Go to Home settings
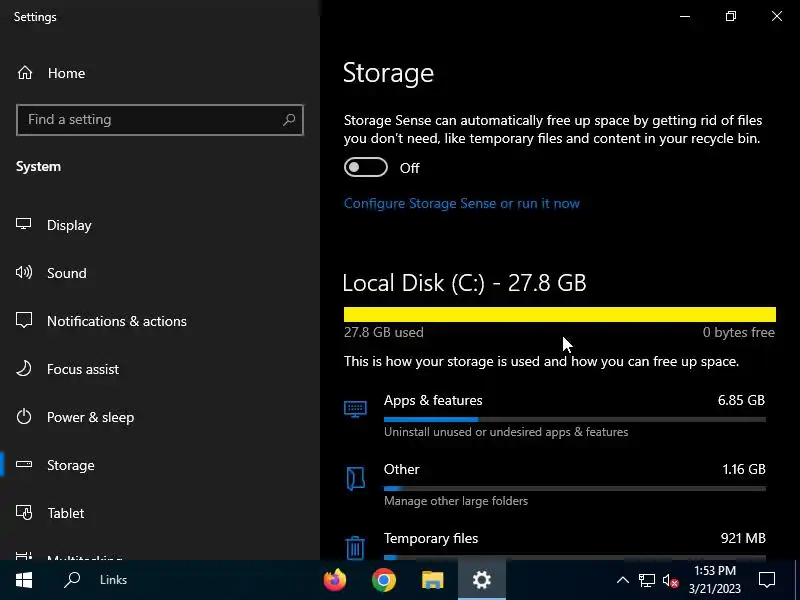Screen dimensions: 800x600 point(66,73)
